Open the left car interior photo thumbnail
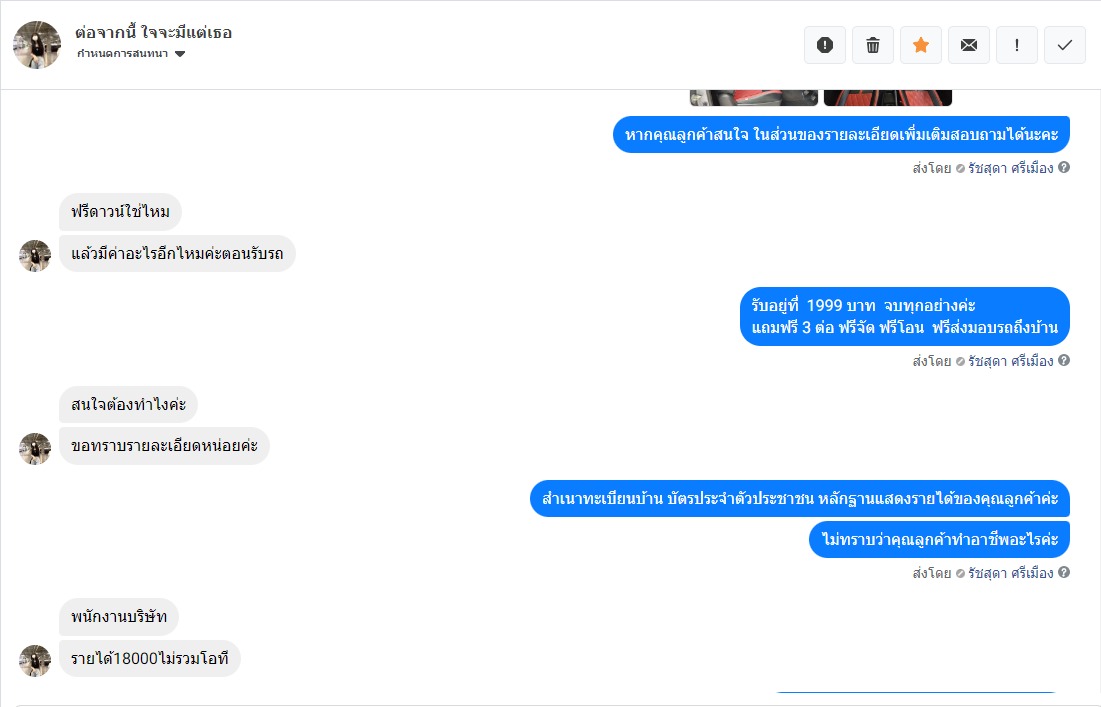1101x707 pixels. tap(753, 98)
